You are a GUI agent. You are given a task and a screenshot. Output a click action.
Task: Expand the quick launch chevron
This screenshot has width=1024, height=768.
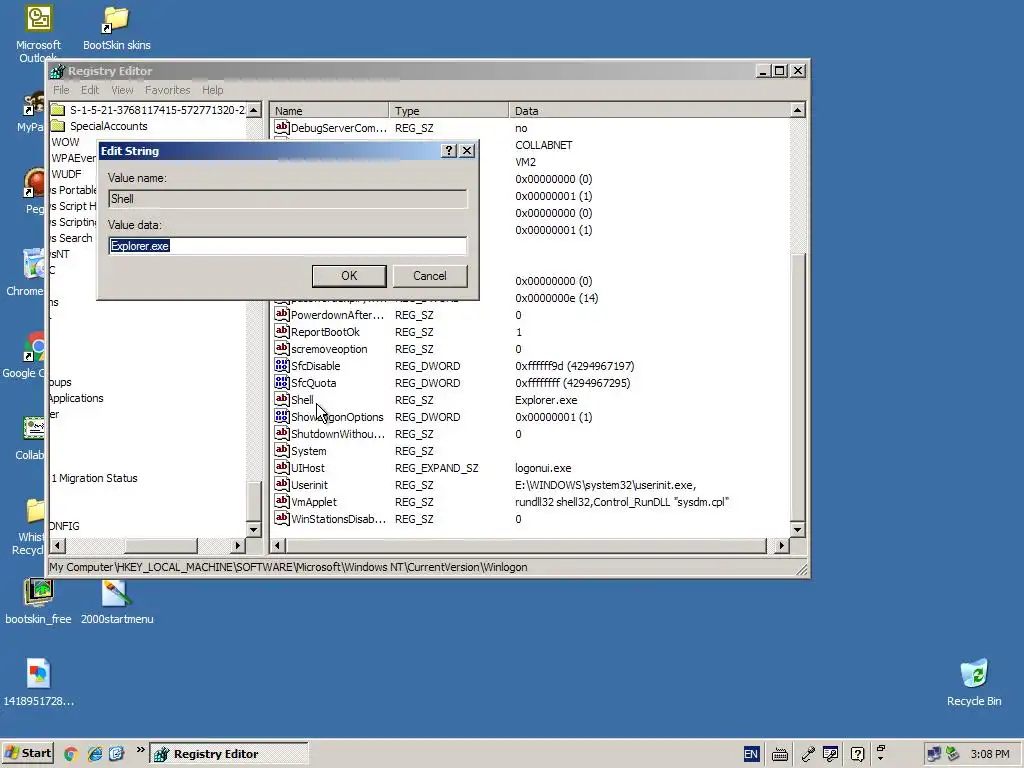coord(140,750)
